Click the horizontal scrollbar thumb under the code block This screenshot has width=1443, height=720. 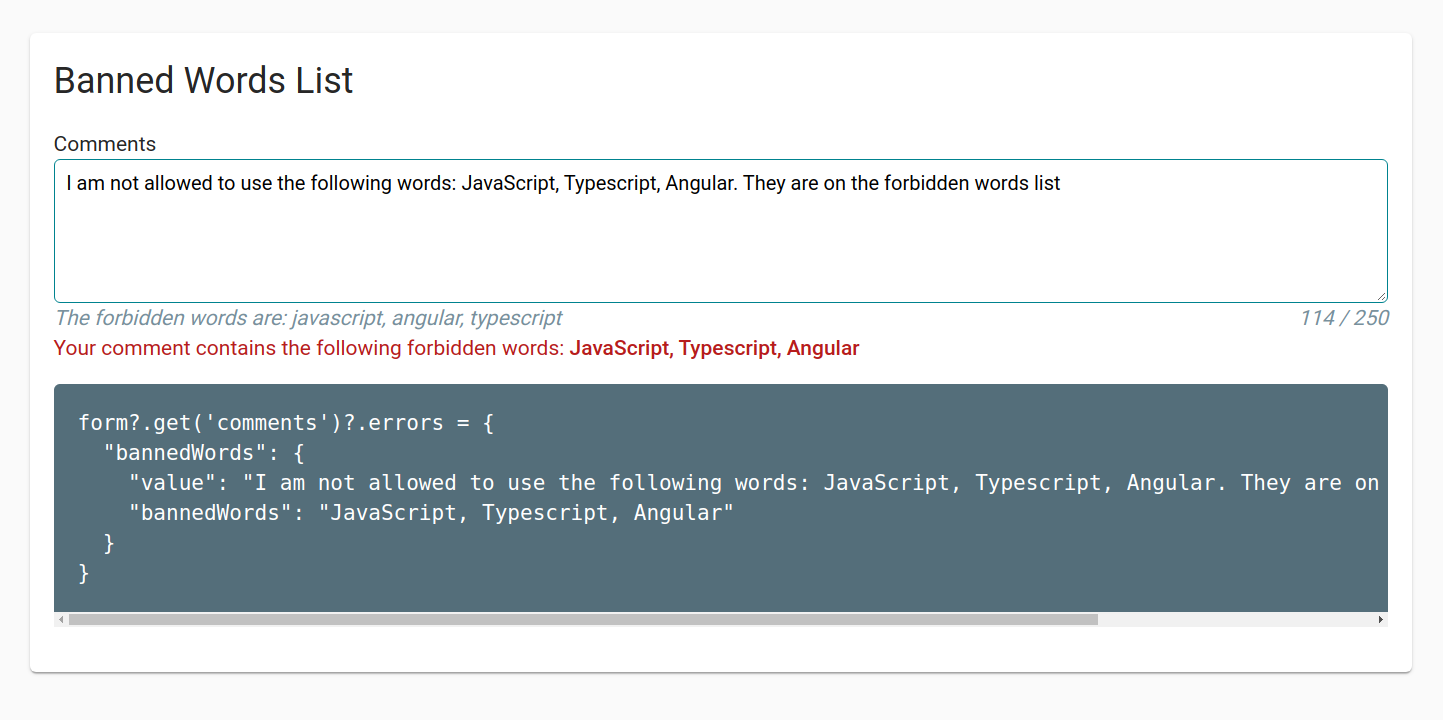coord(583,620)
